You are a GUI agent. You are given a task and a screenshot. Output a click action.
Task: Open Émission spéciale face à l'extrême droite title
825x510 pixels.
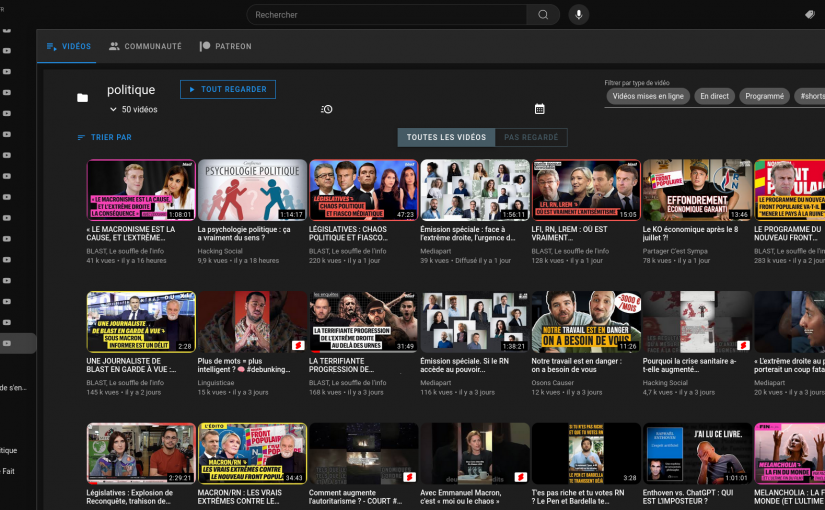click(467, 234)
